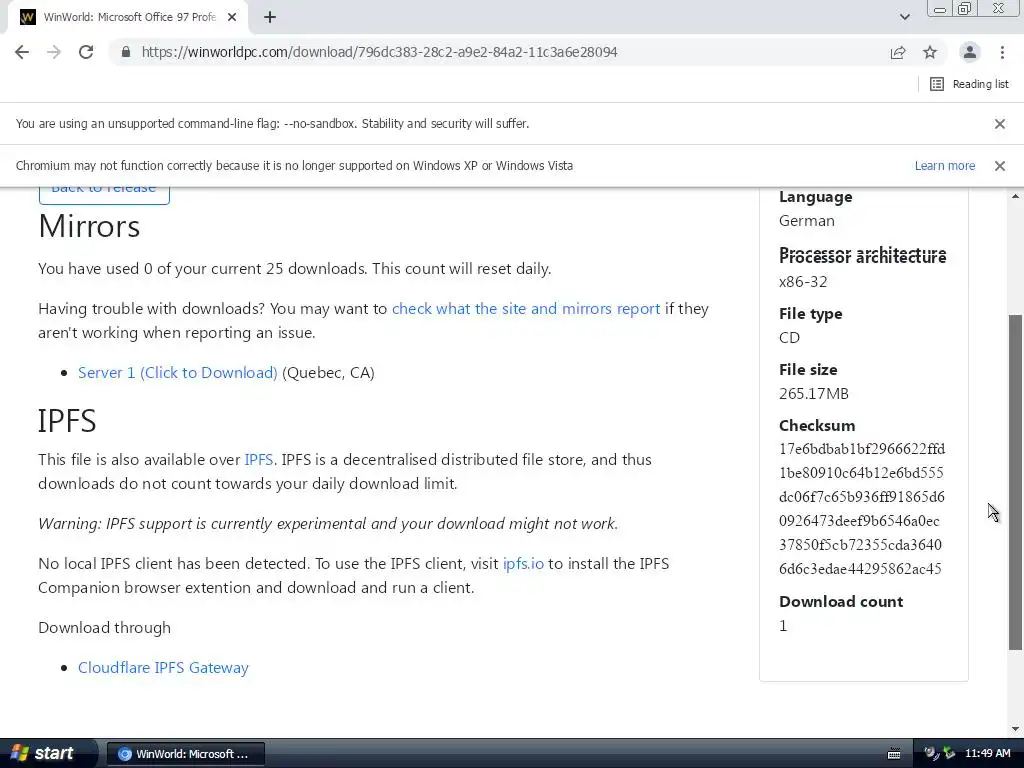Expand the tab search dropdown arrow
Viewport: 1024px width, 768px height.
pos(904,17)
